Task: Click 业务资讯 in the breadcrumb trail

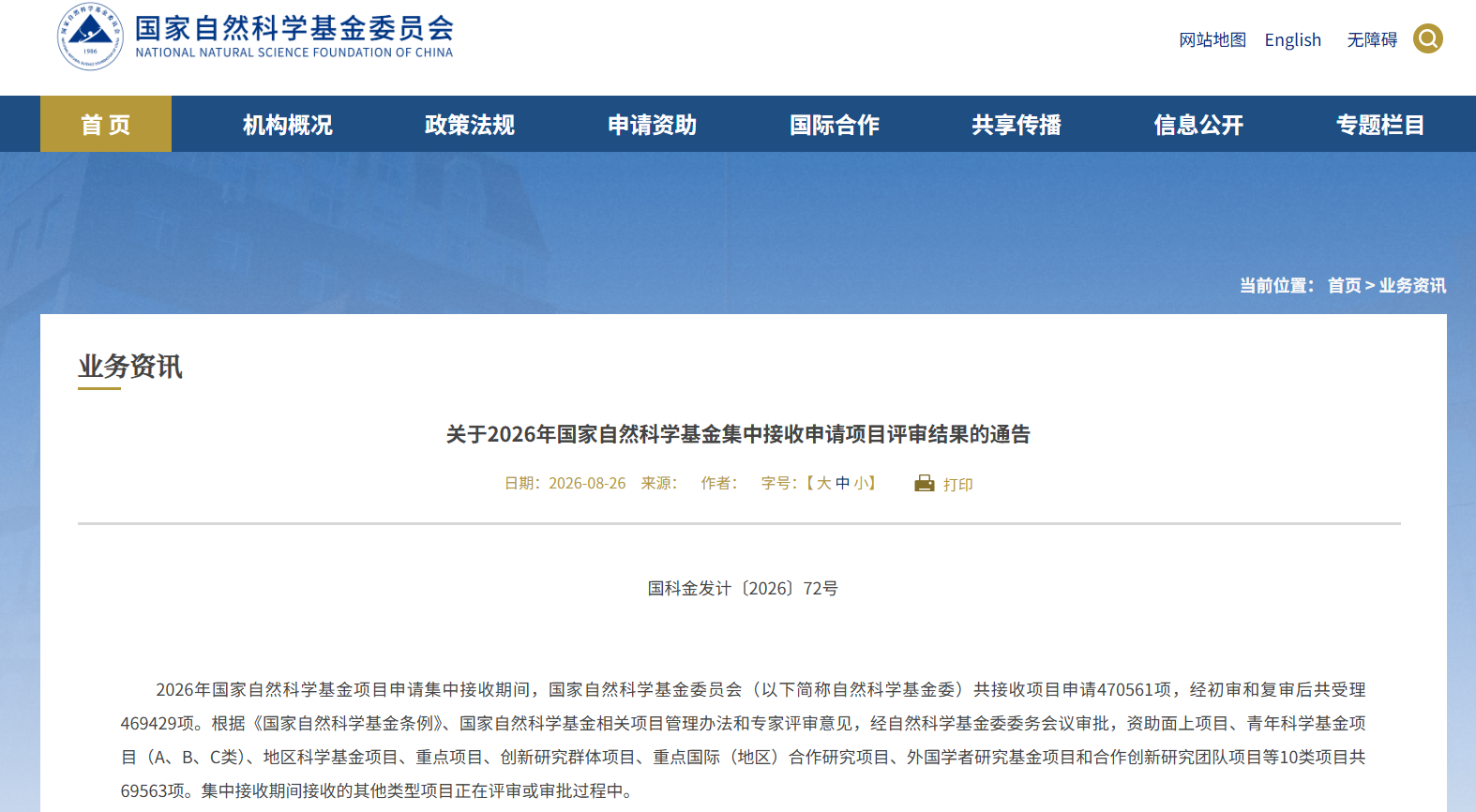Action: 1412,285
